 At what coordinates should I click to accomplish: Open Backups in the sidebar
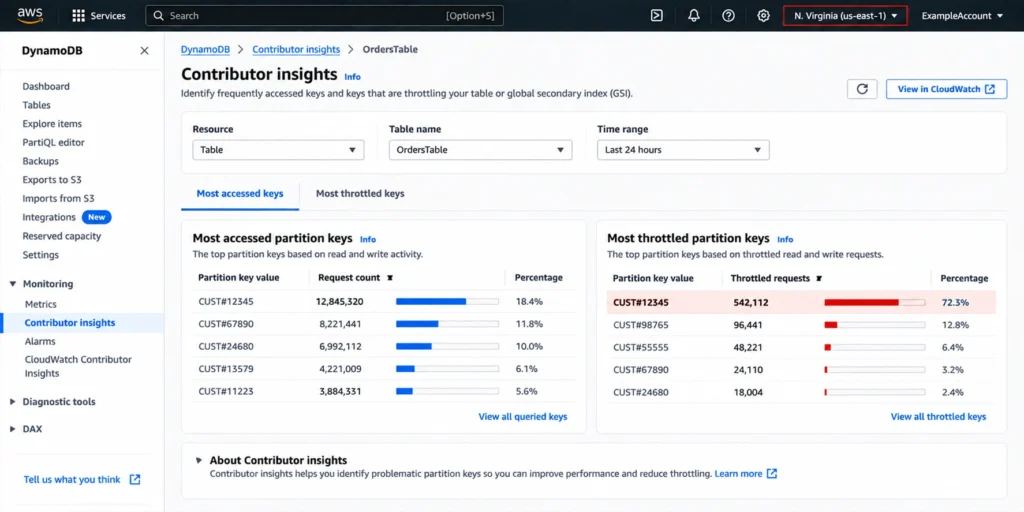point(40,161)
